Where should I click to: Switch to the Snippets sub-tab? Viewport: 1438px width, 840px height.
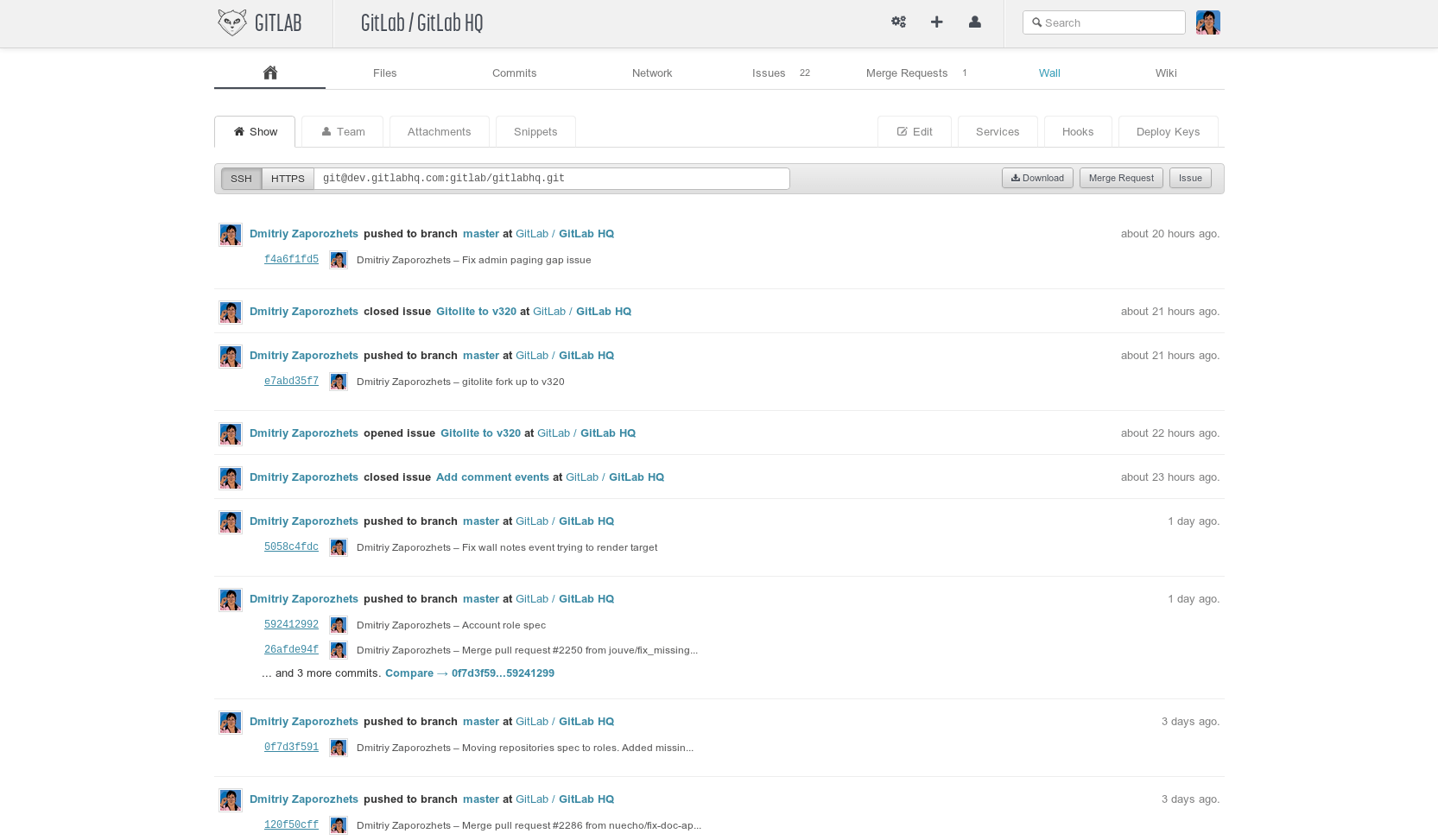coord(535,132)
